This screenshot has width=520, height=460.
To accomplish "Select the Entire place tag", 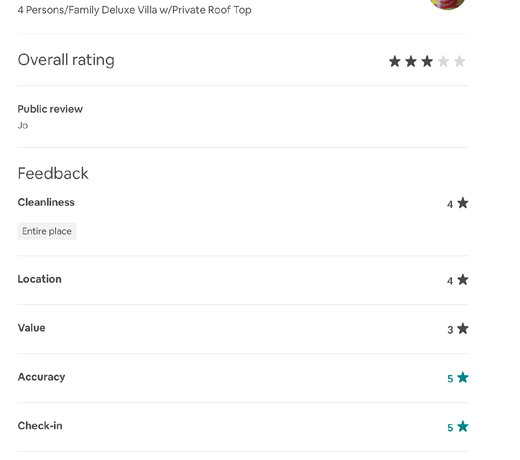I will 47,231.
